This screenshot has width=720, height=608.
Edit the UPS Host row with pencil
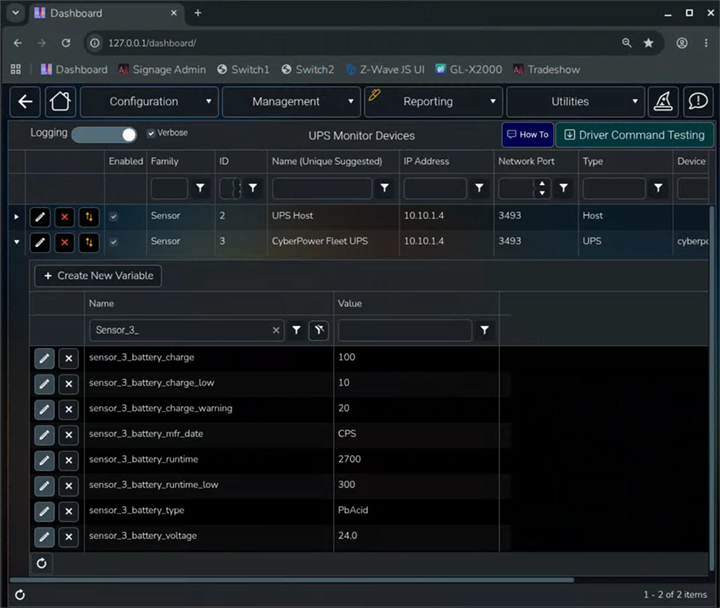40,216
